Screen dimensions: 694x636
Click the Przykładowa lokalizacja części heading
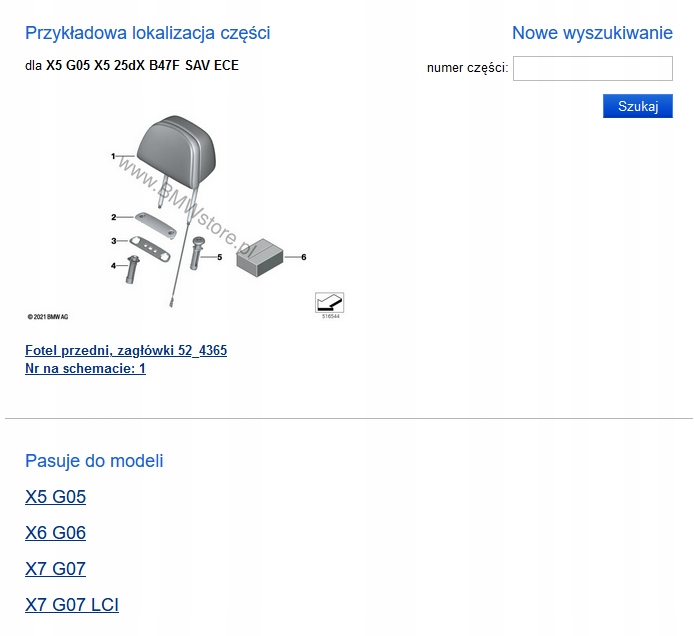point(147,33)
